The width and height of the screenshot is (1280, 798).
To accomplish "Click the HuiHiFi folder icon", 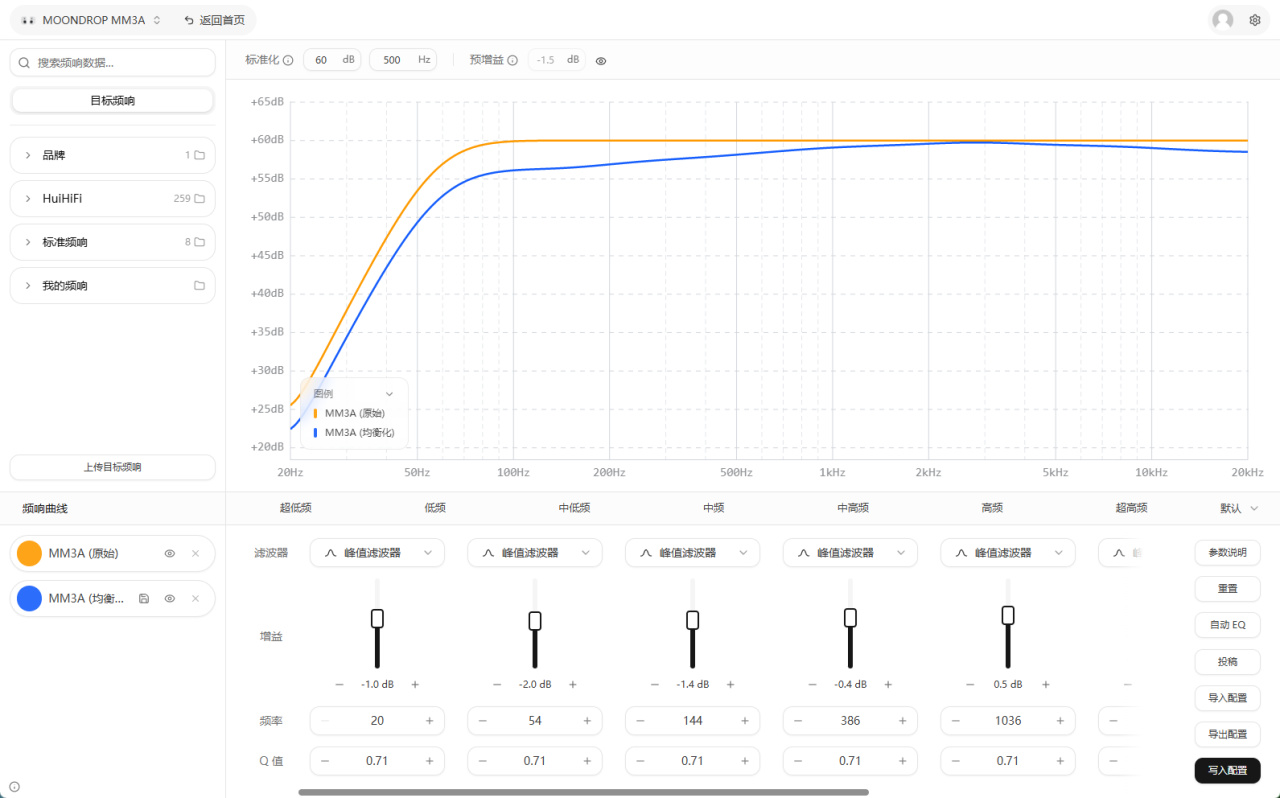I will click(x=199, y=198).
